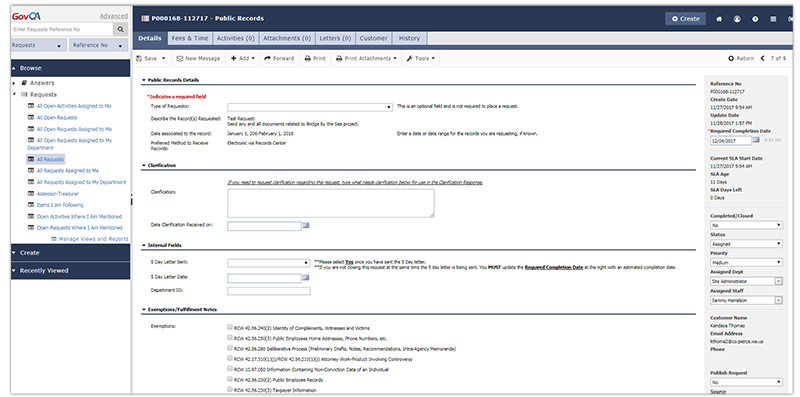This screenshot has height=397, width=800.
Task: Open the 5 Day Letter Sent dropdown
Action: pyautogui.click(x=268, y=263)
